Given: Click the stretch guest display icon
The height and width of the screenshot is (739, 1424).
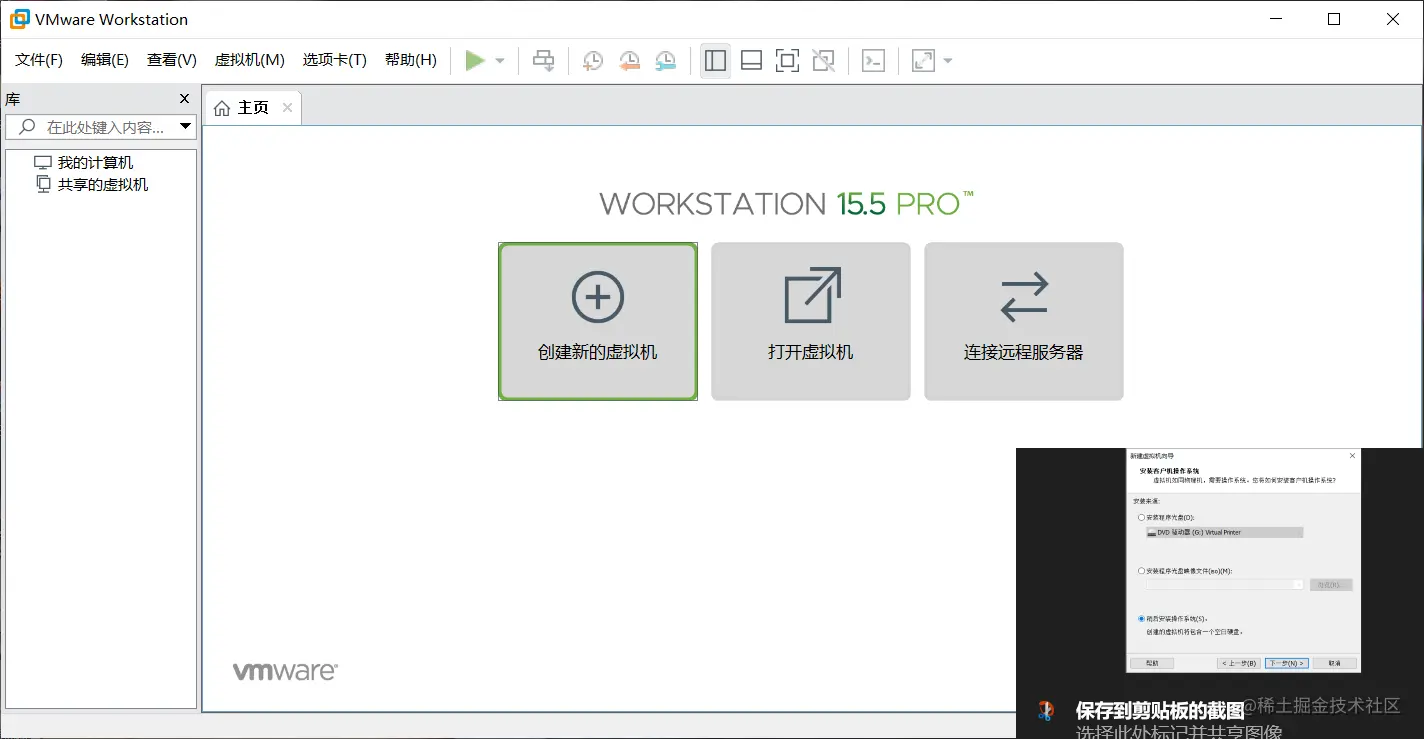Looking at the screenshot, I should (x=923, y=61).
